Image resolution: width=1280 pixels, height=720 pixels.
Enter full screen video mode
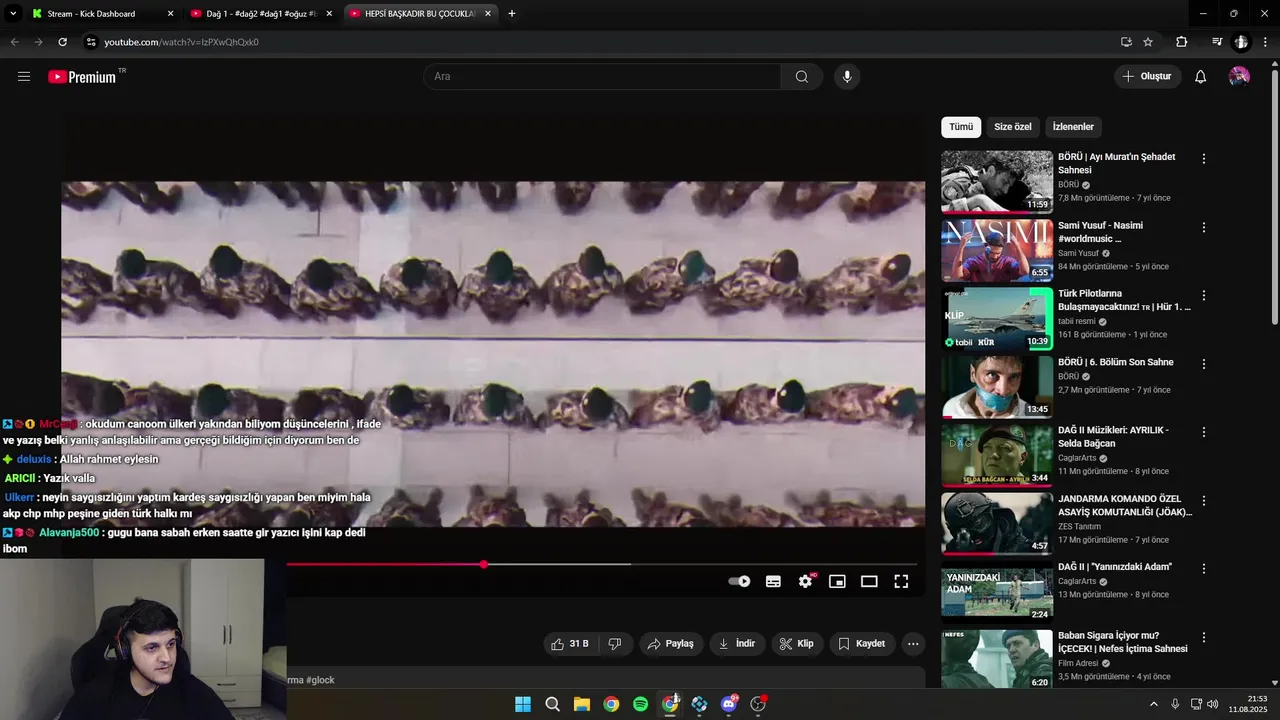click(x=901, y=581)
